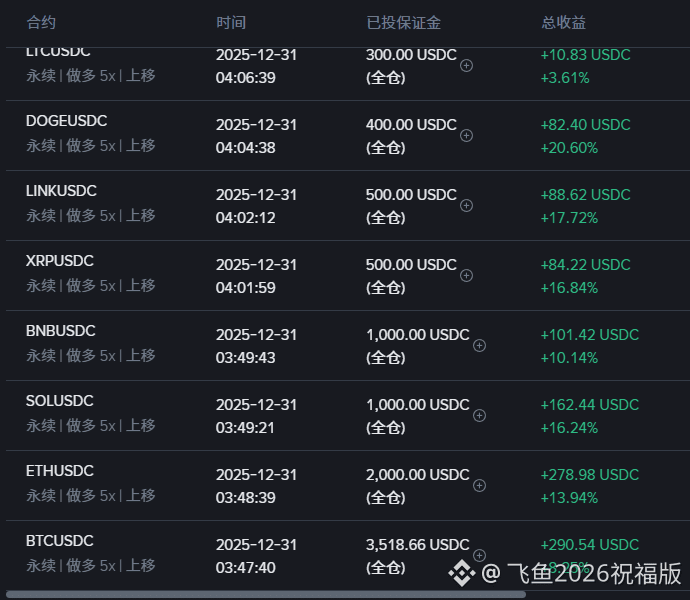Screen dimensions: 690x600
Task: Select the 总收益 column header
Action: pyautogui.click(x=563, y=22)
